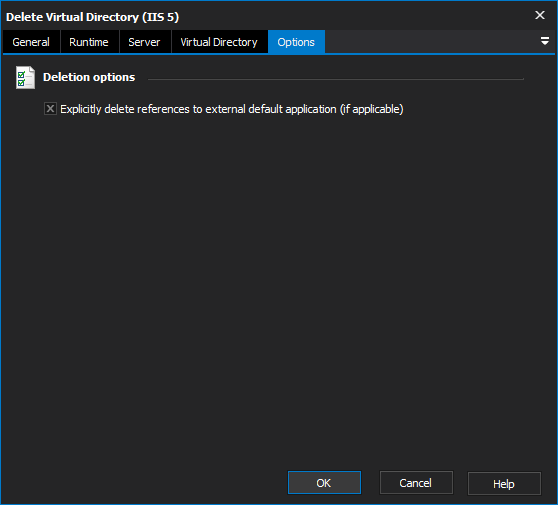Screen dimensions: 558x505
Task: Click the OK button
Action: pos(324,483)
